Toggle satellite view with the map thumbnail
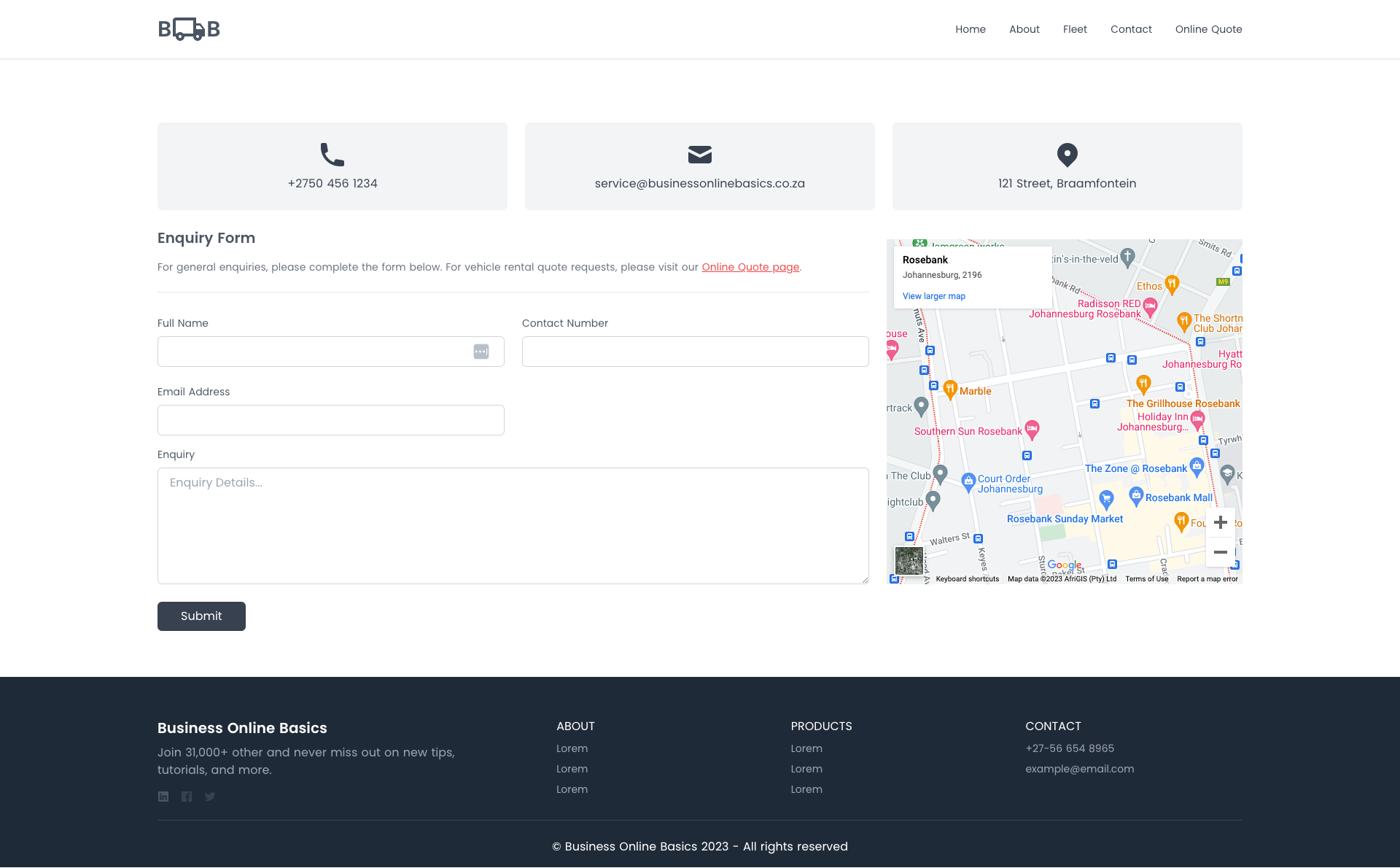This screenshot has height=868, width=1400. [x=909, y=561]
